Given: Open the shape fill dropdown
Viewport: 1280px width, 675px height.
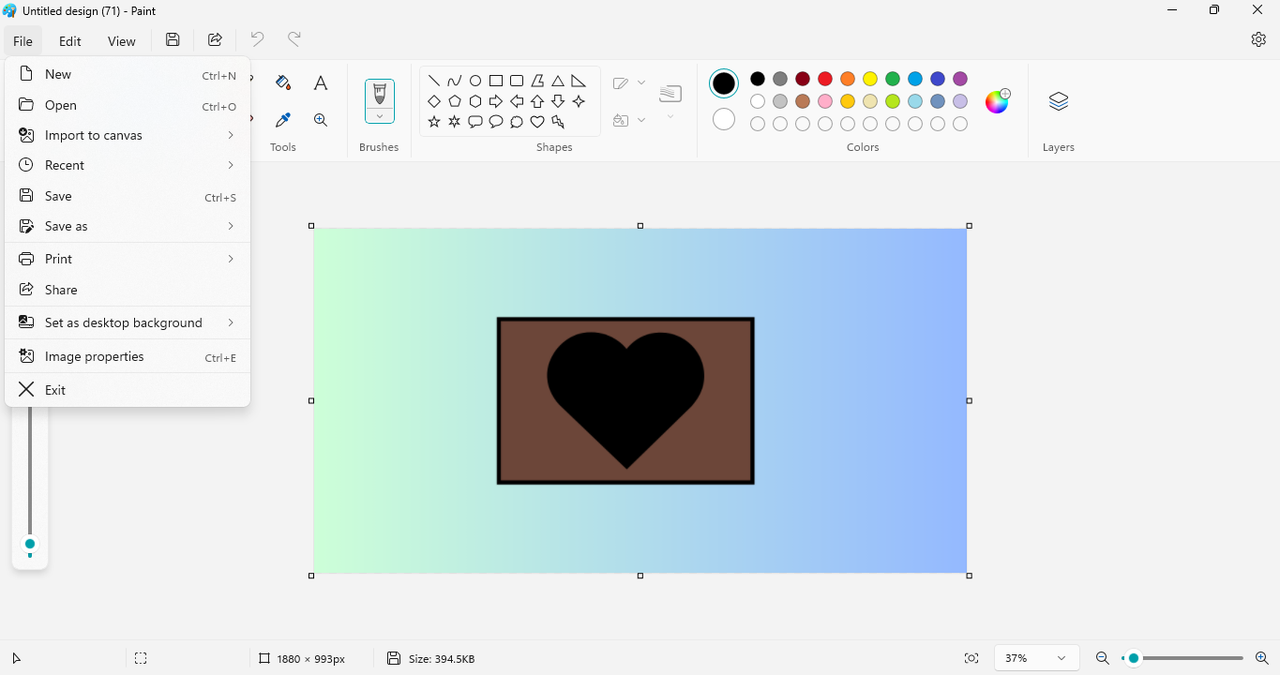Looking at the screenshot, I should [641, 120].
